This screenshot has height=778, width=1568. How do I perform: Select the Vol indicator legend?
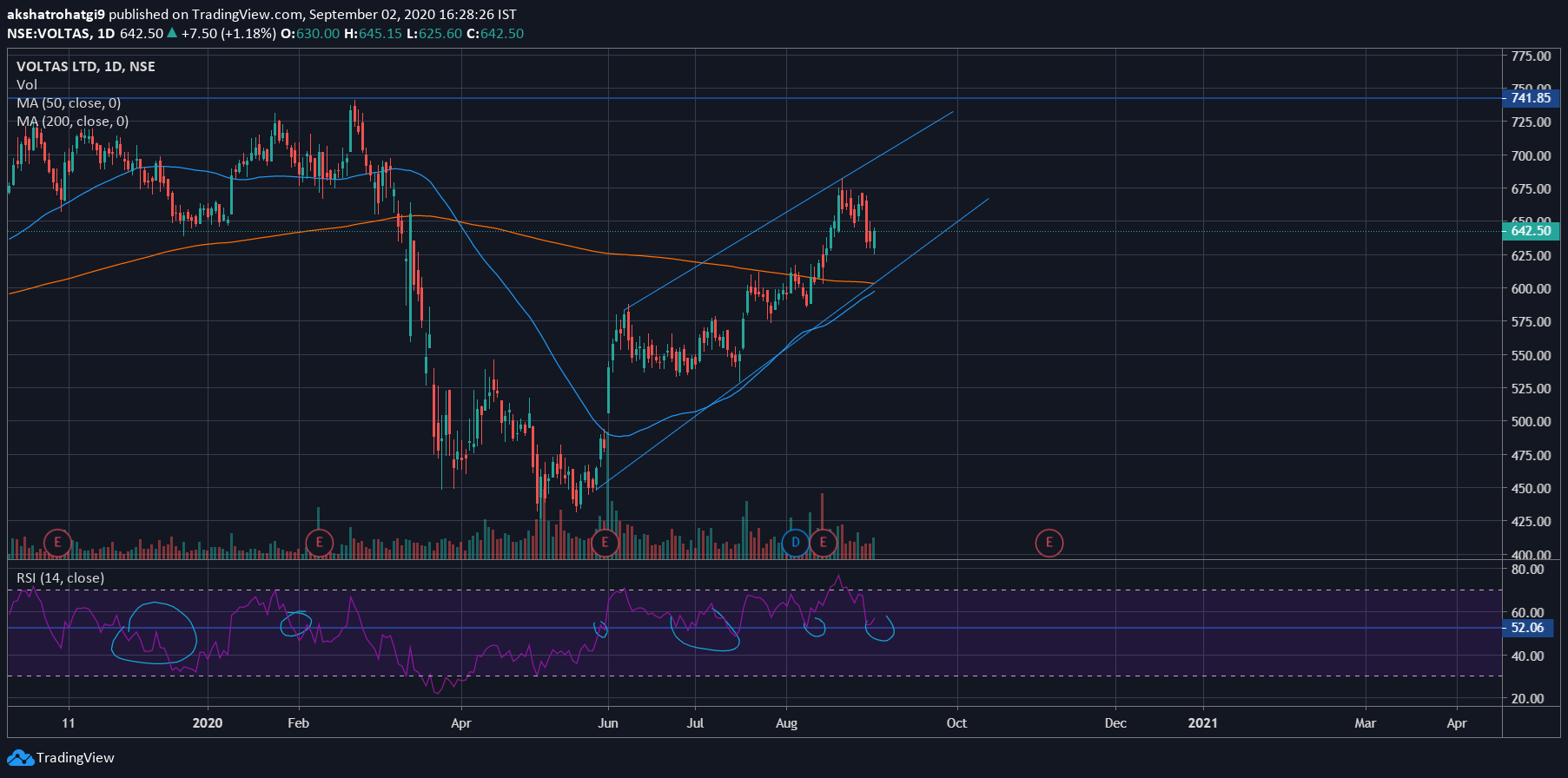tap(27, 85)
